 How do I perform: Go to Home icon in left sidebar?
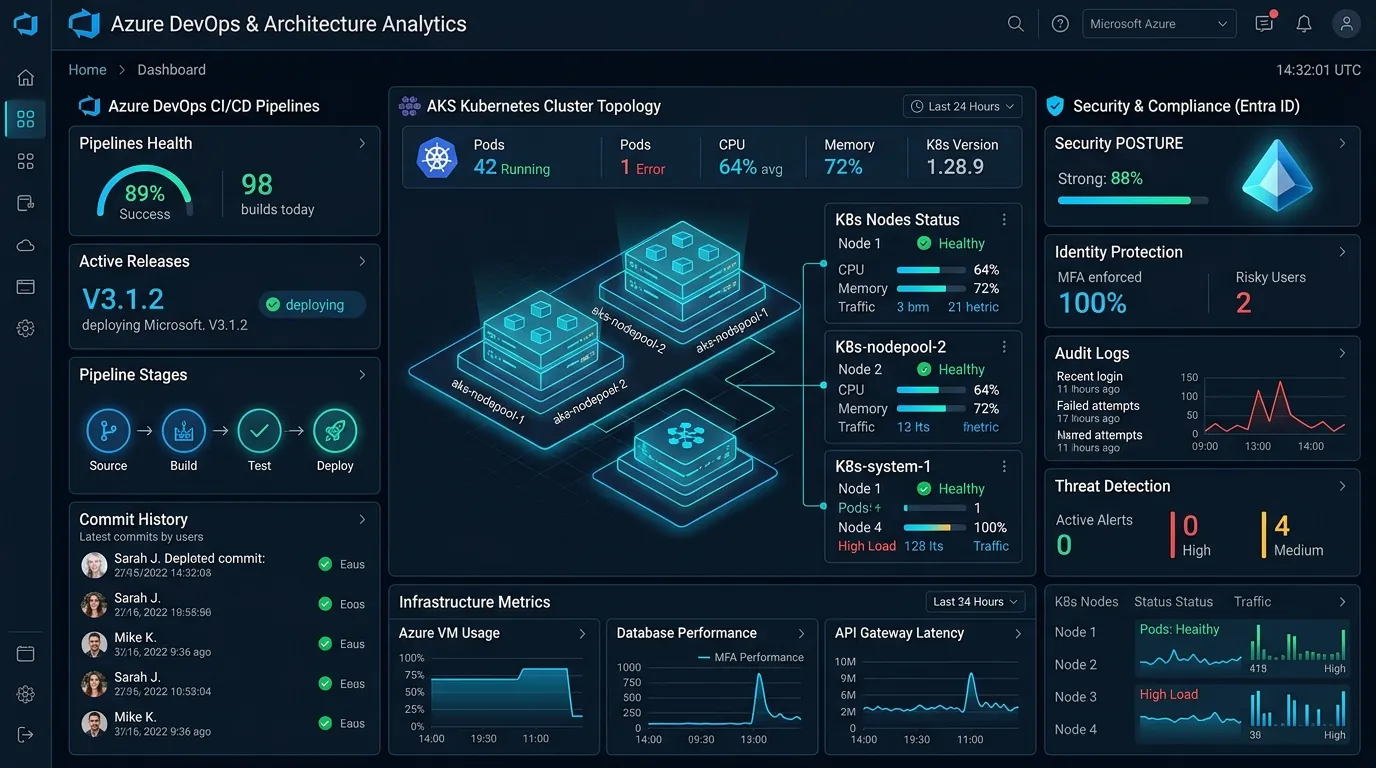(x=26, y=77)
